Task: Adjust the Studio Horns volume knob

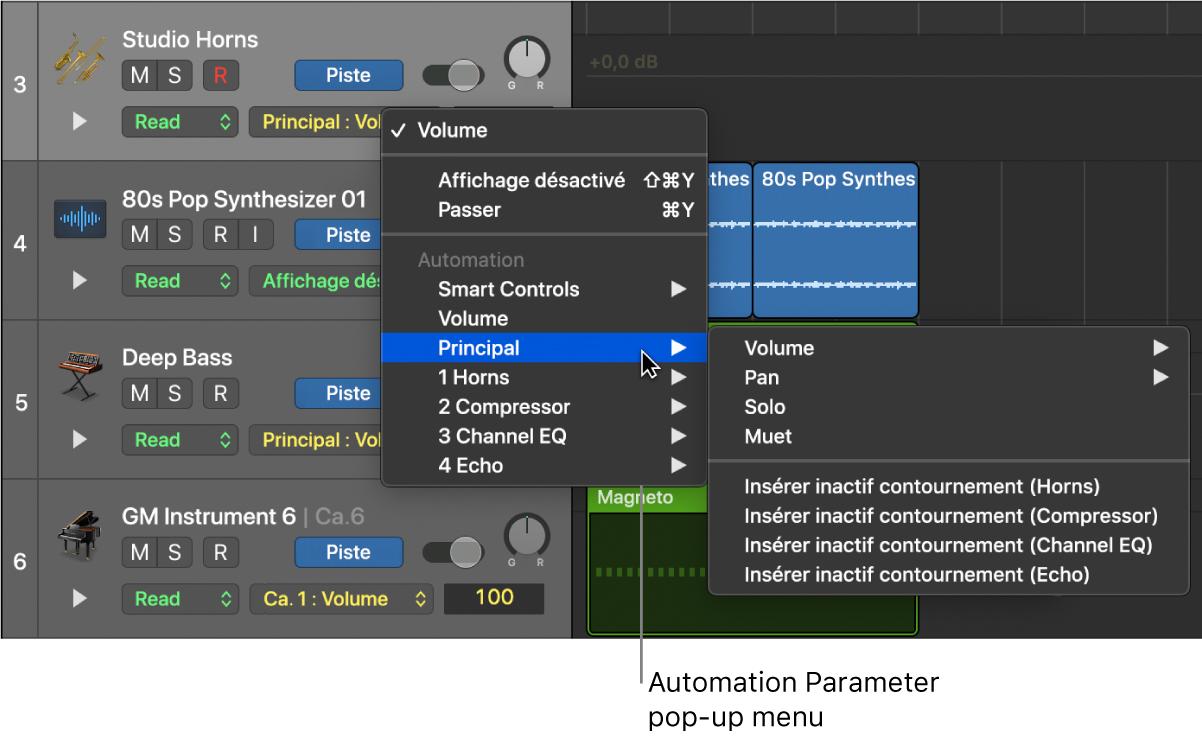Action: [x=526, y=60]
